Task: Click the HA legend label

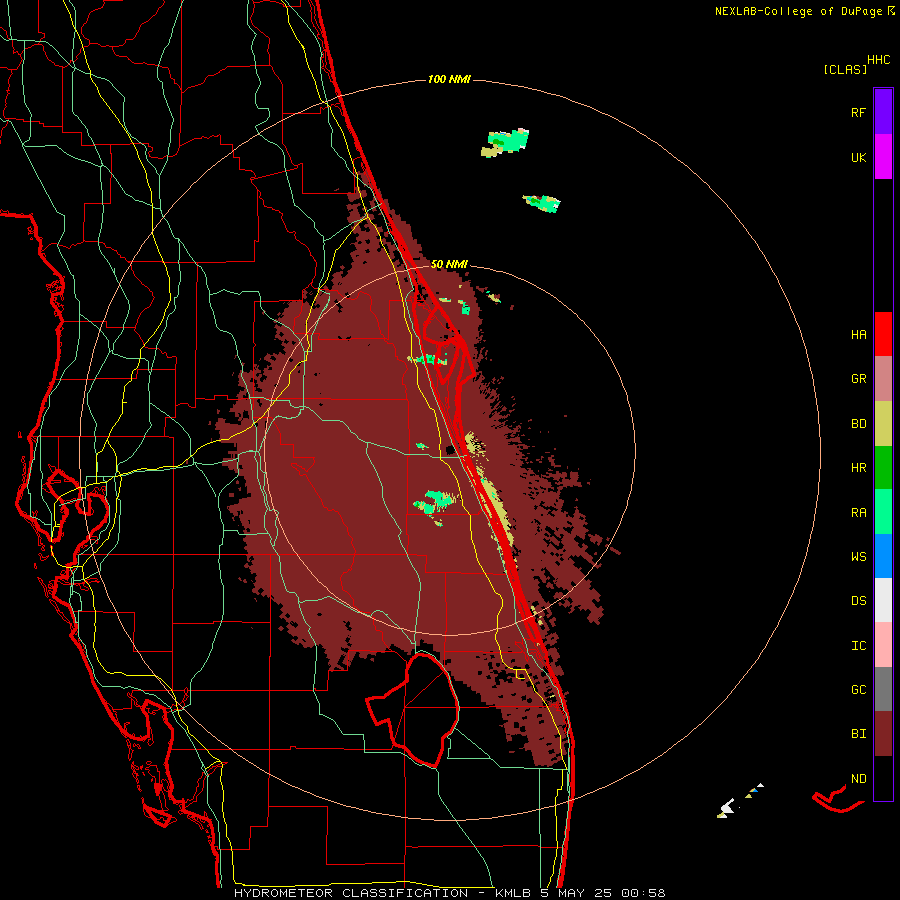Action: pyautogui.click(x=858, y=335)
